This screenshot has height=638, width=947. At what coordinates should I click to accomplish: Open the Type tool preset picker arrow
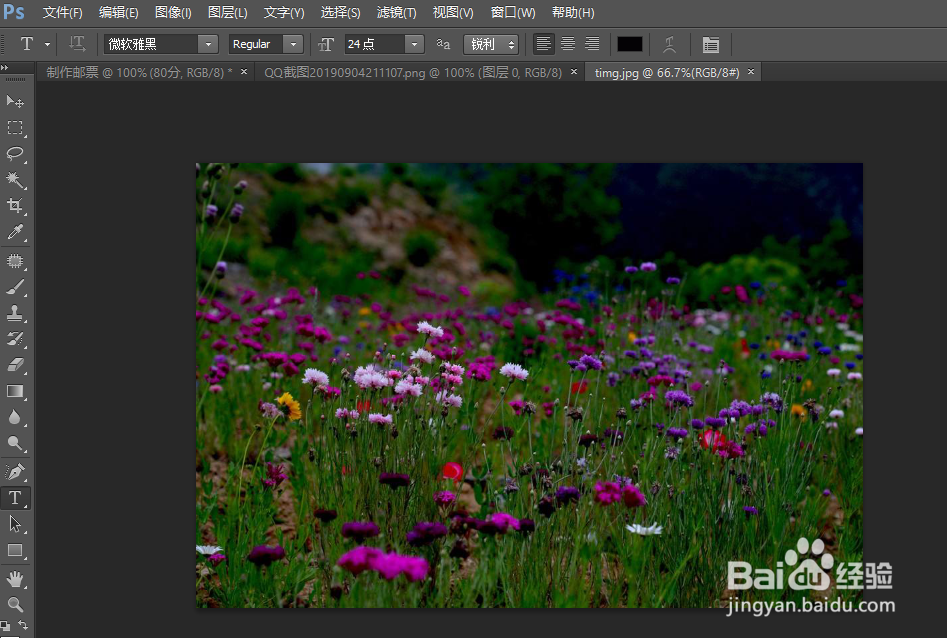point(47,44)
